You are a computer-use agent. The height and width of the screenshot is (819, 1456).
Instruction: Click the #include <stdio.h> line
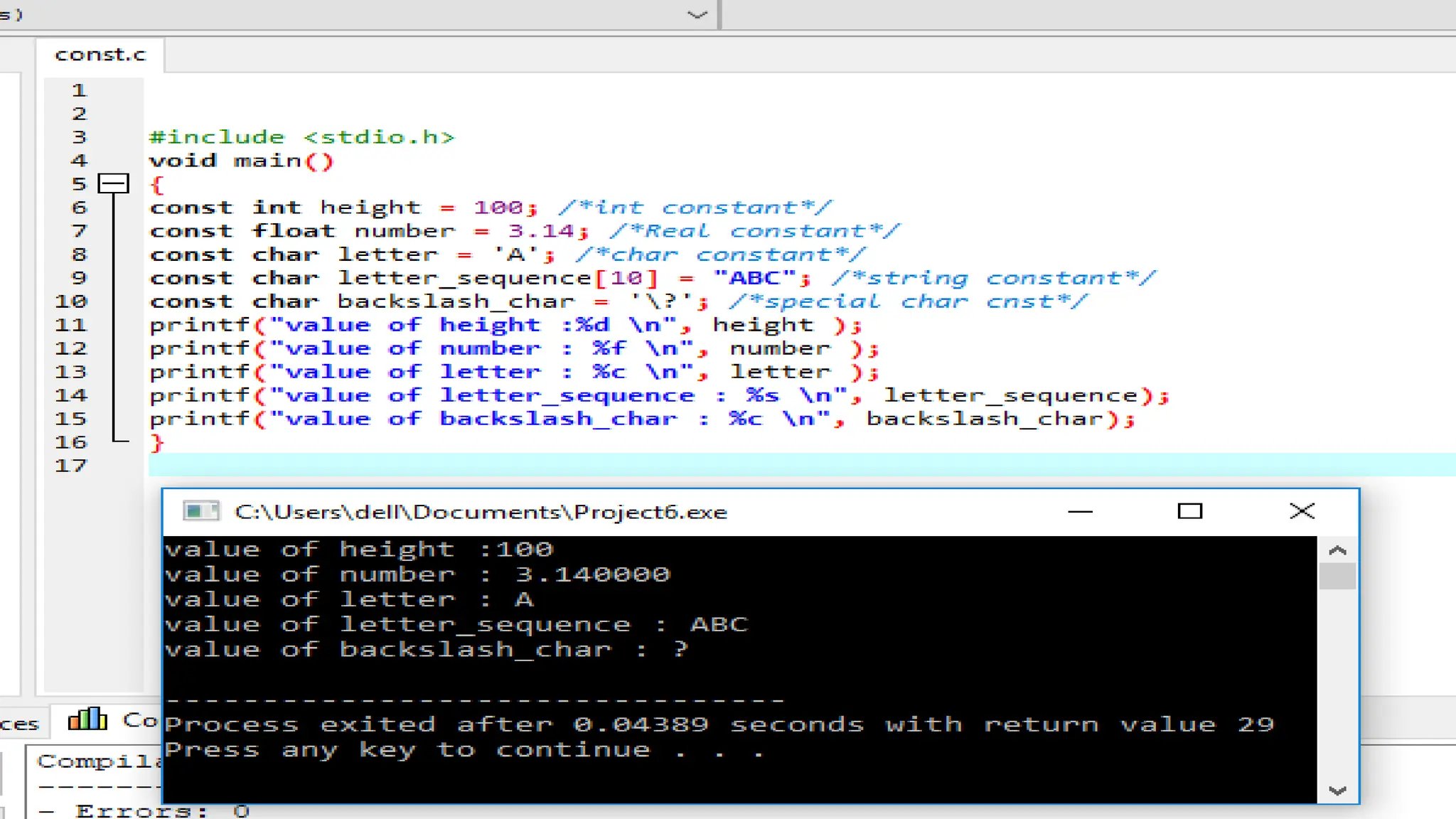[x=301, y=136]
